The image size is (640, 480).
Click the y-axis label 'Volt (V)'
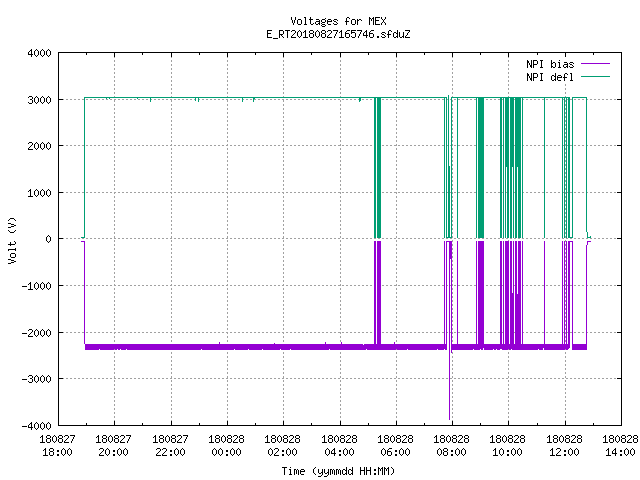click(x=12, y=240)
